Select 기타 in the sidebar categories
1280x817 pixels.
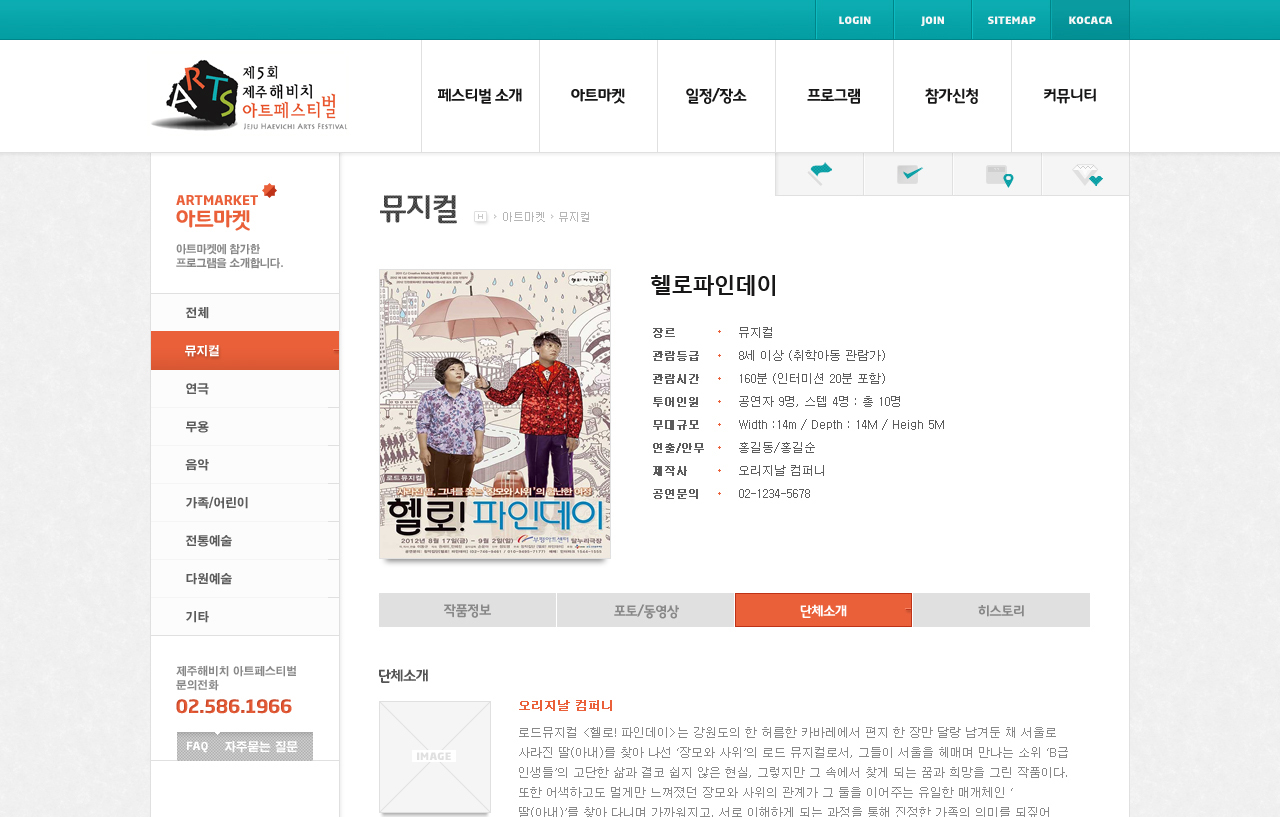click(x=245, y=616)
